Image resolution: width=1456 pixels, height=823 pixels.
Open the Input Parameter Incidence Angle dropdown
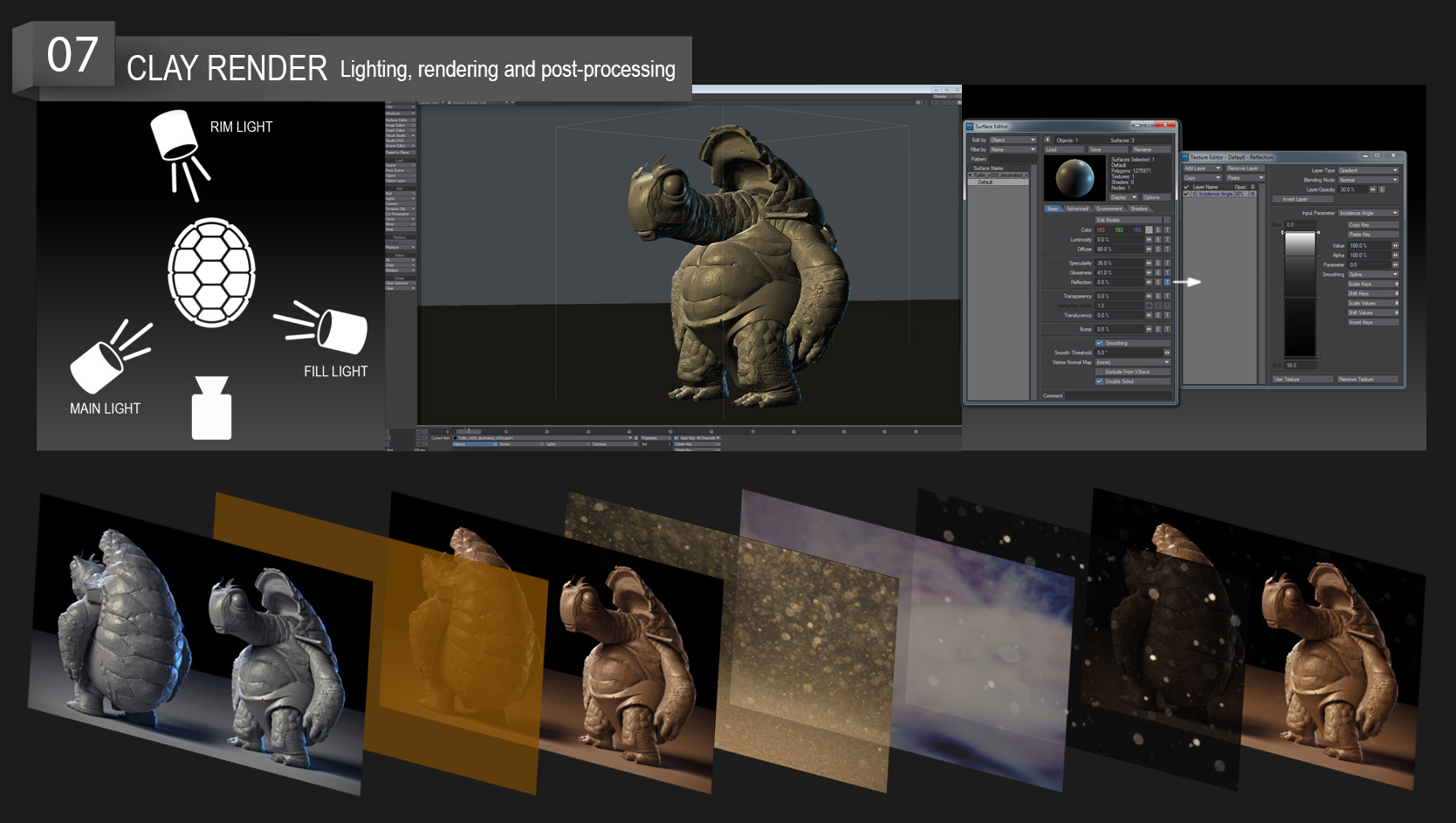[1369, 213]
